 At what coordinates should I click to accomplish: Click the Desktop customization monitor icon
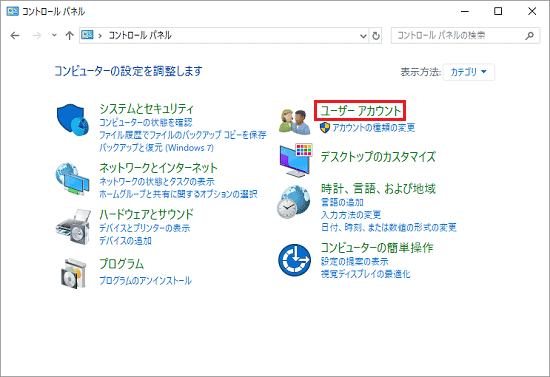(296, 160)
